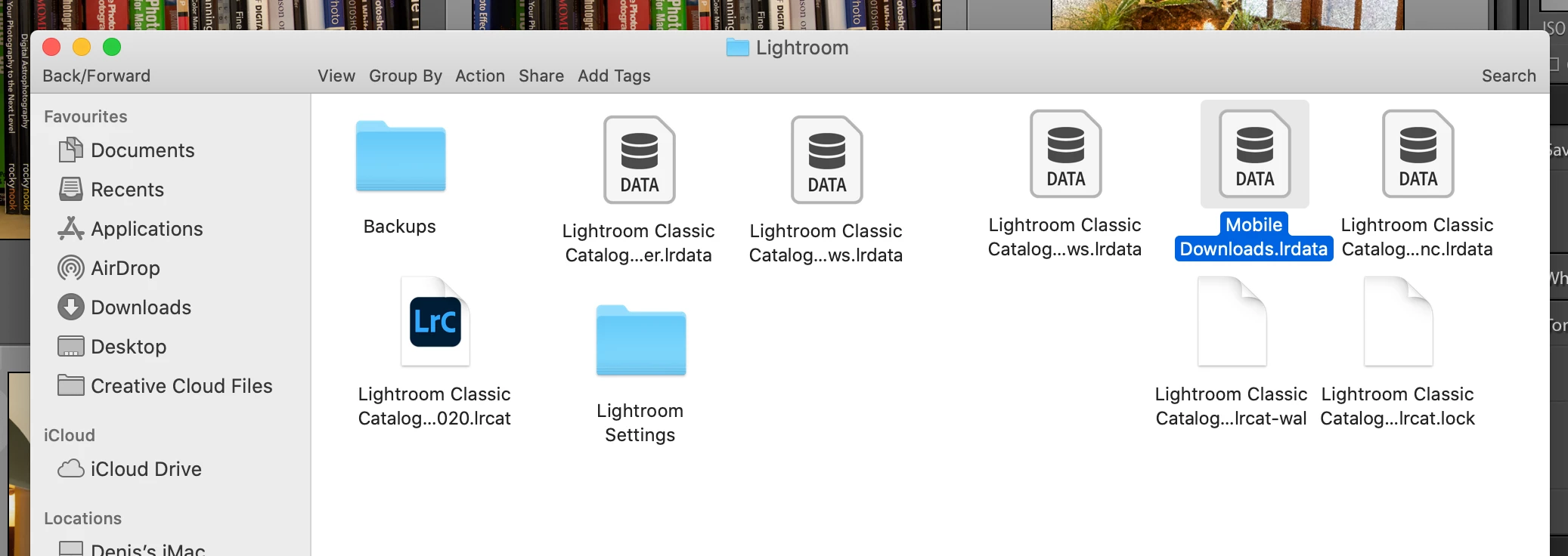Viewport: 1568px width, 556px height.
Task: Open the View toolbar menu
Action: tap(336, 76)
